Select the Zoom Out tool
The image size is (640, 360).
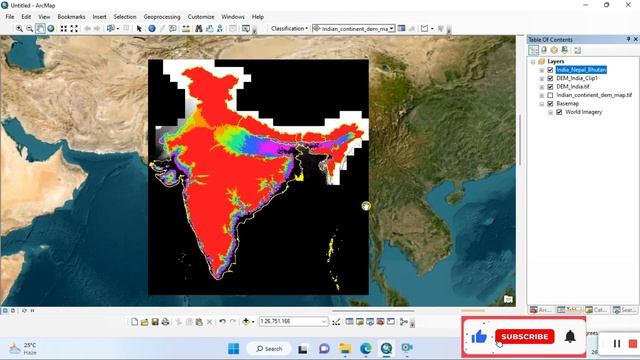click(x=29, y=29)
